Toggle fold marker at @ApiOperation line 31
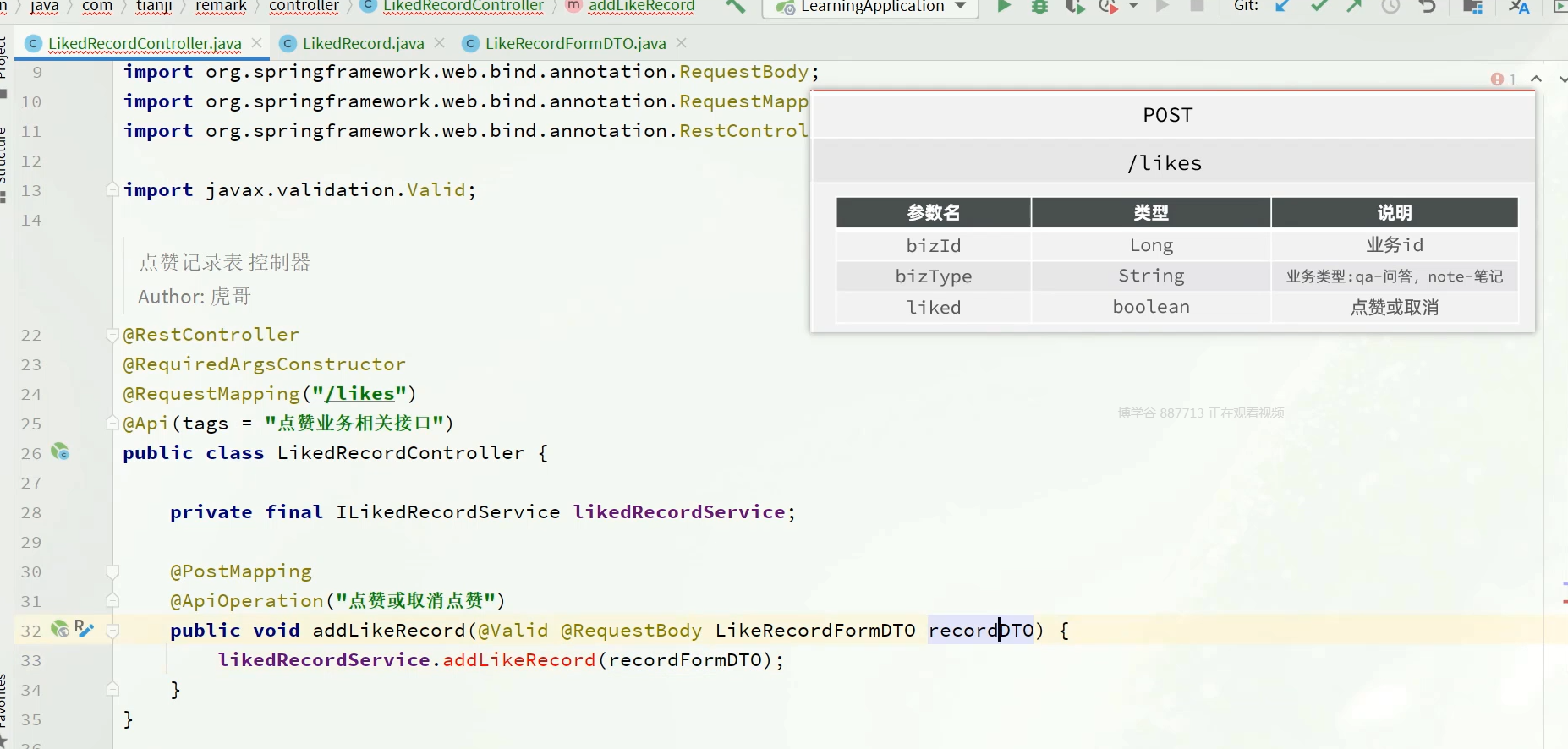This screenshot has height=749, width=1568. click(112, 600)
